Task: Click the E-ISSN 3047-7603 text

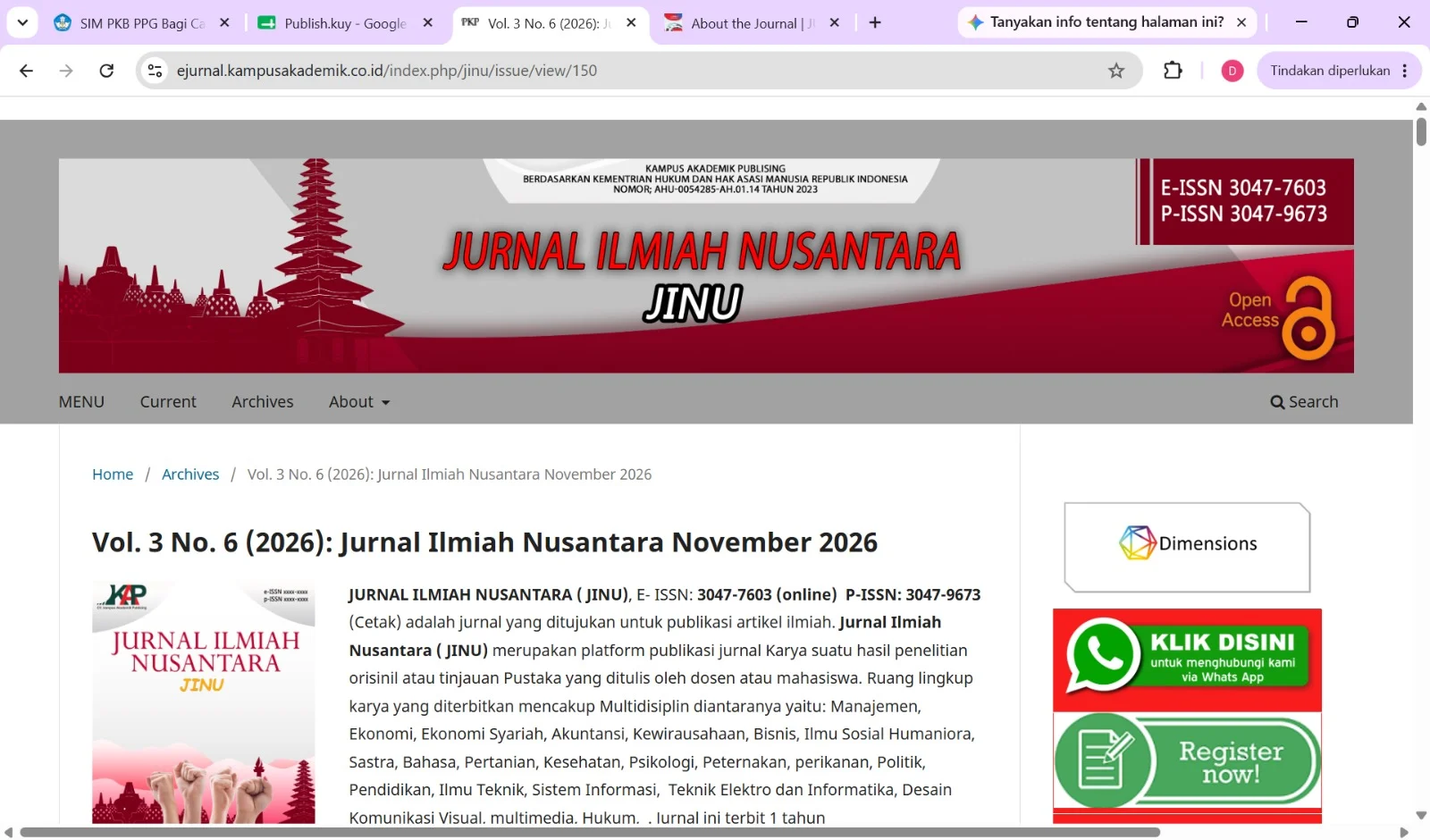Action: (1243, 188)
